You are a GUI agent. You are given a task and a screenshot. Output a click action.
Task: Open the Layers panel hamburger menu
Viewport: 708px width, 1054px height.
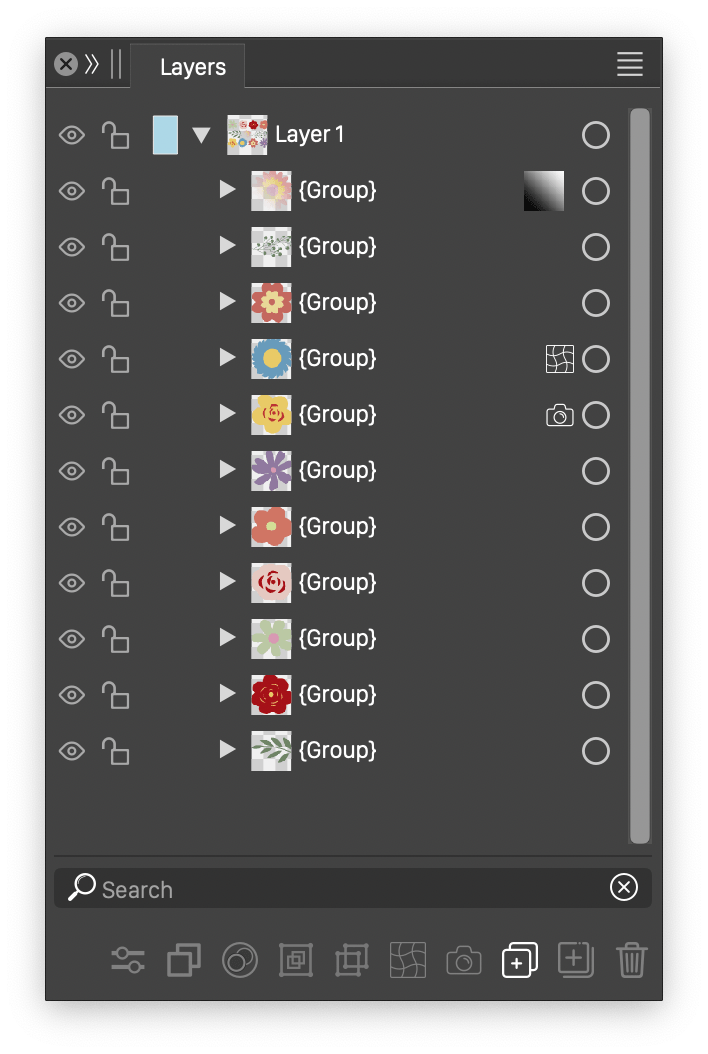[x=629, y=64]
